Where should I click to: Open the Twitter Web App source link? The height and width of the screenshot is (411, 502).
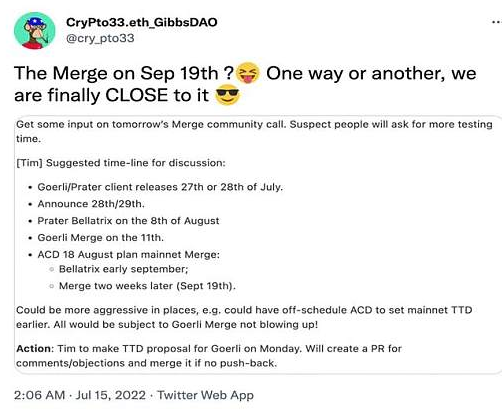(205, 395)
